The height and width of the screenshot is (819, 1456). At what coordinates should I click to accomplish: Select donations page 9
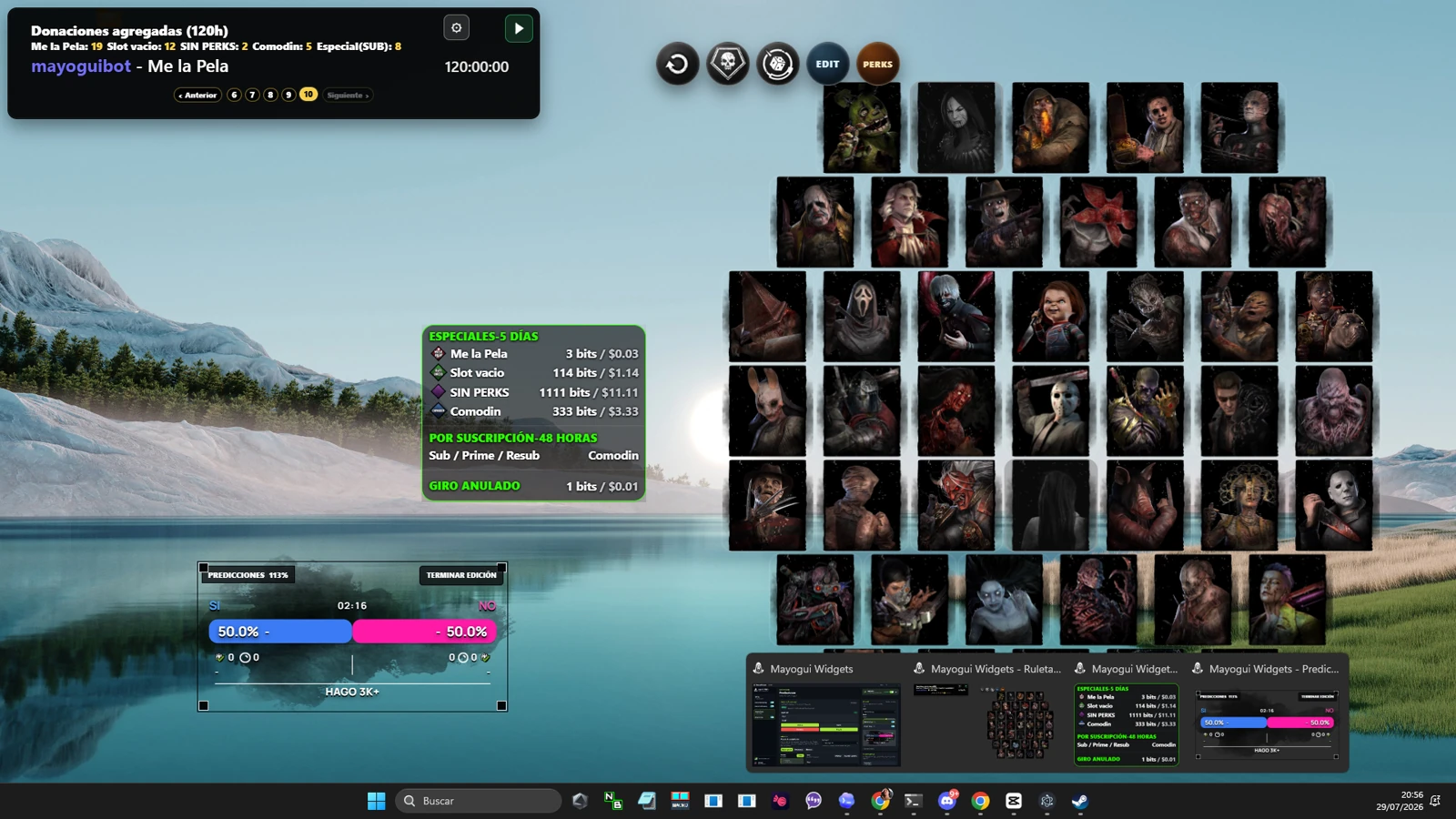(288, 95)
